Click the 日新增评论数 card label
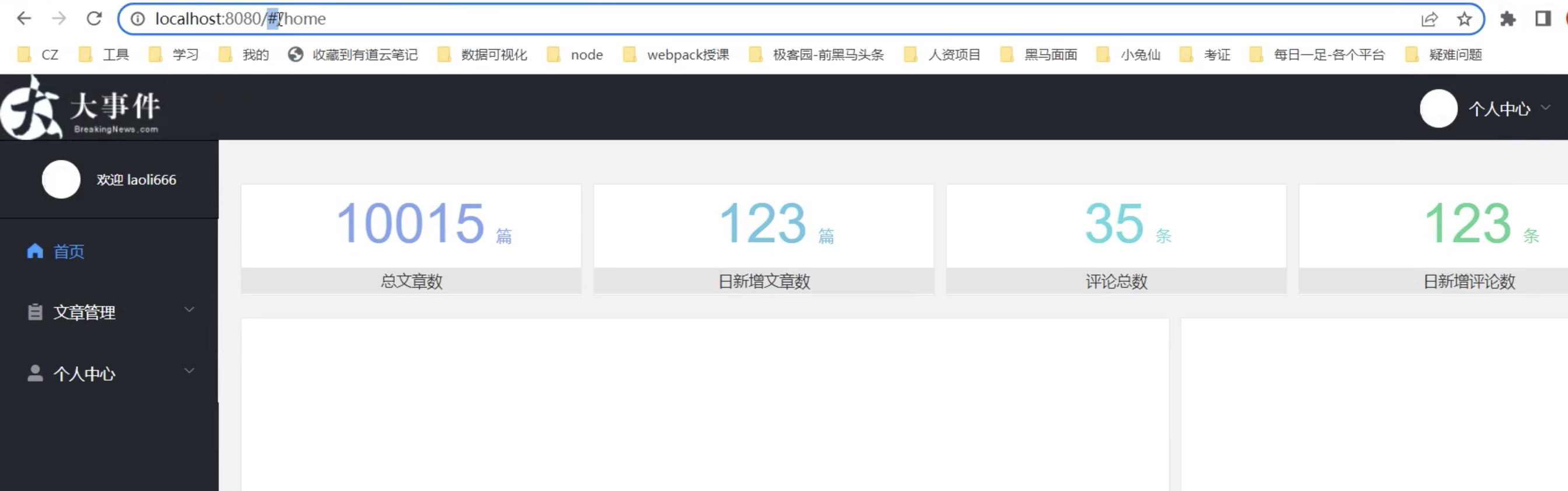The width and height of the screenshot is (1568, 491). [x=1469, y=282]
